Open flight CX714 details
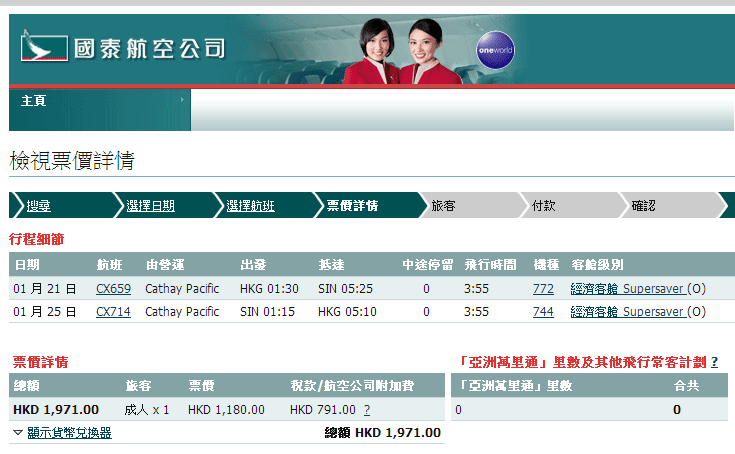Image resolution: width=735 pixels, height=454 pixels. click(113, 312)
